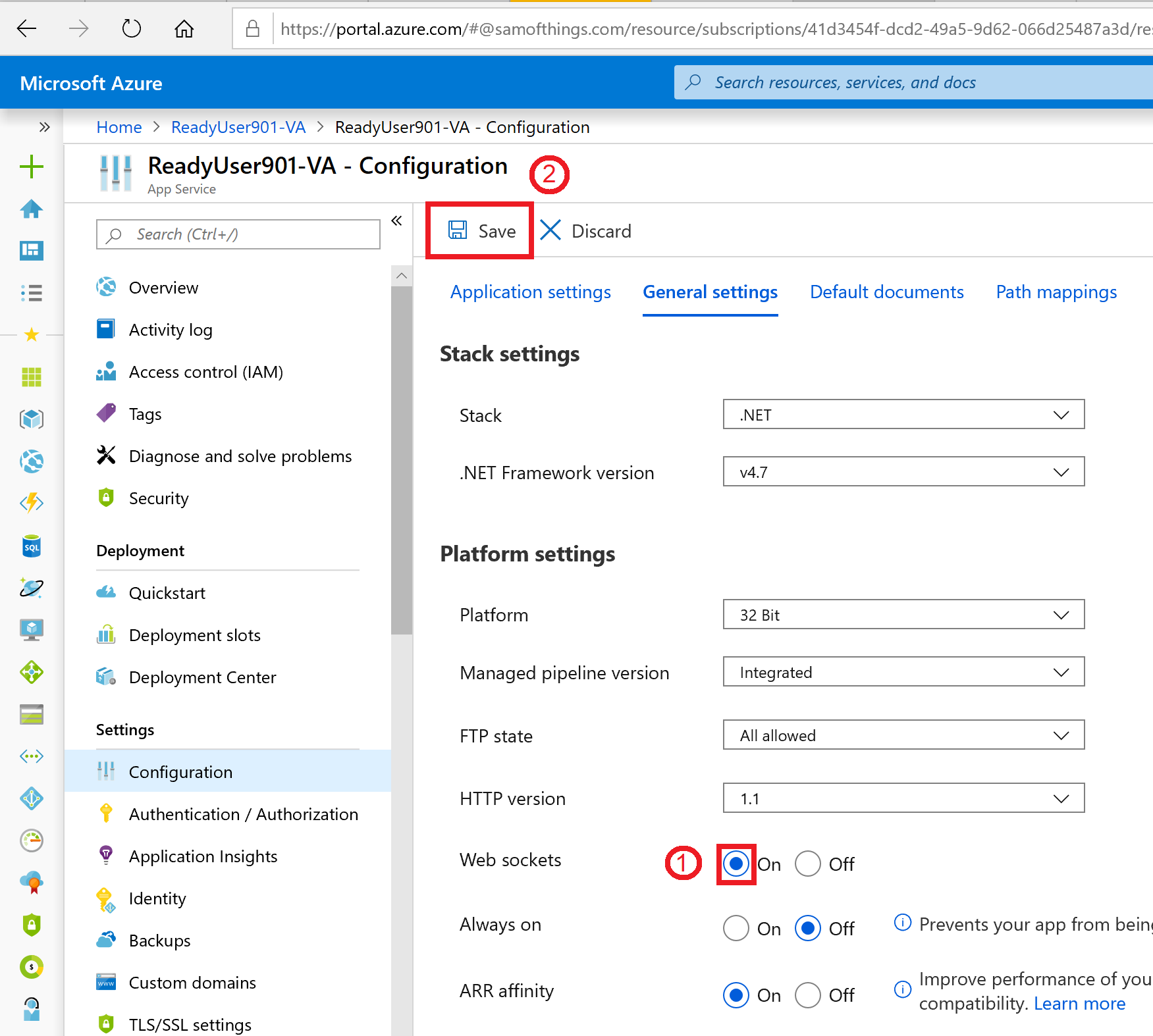Screen dimensions: 1153x1036
Task: Open the HTTP version dropdown
Action: click(x=903, y=798)
